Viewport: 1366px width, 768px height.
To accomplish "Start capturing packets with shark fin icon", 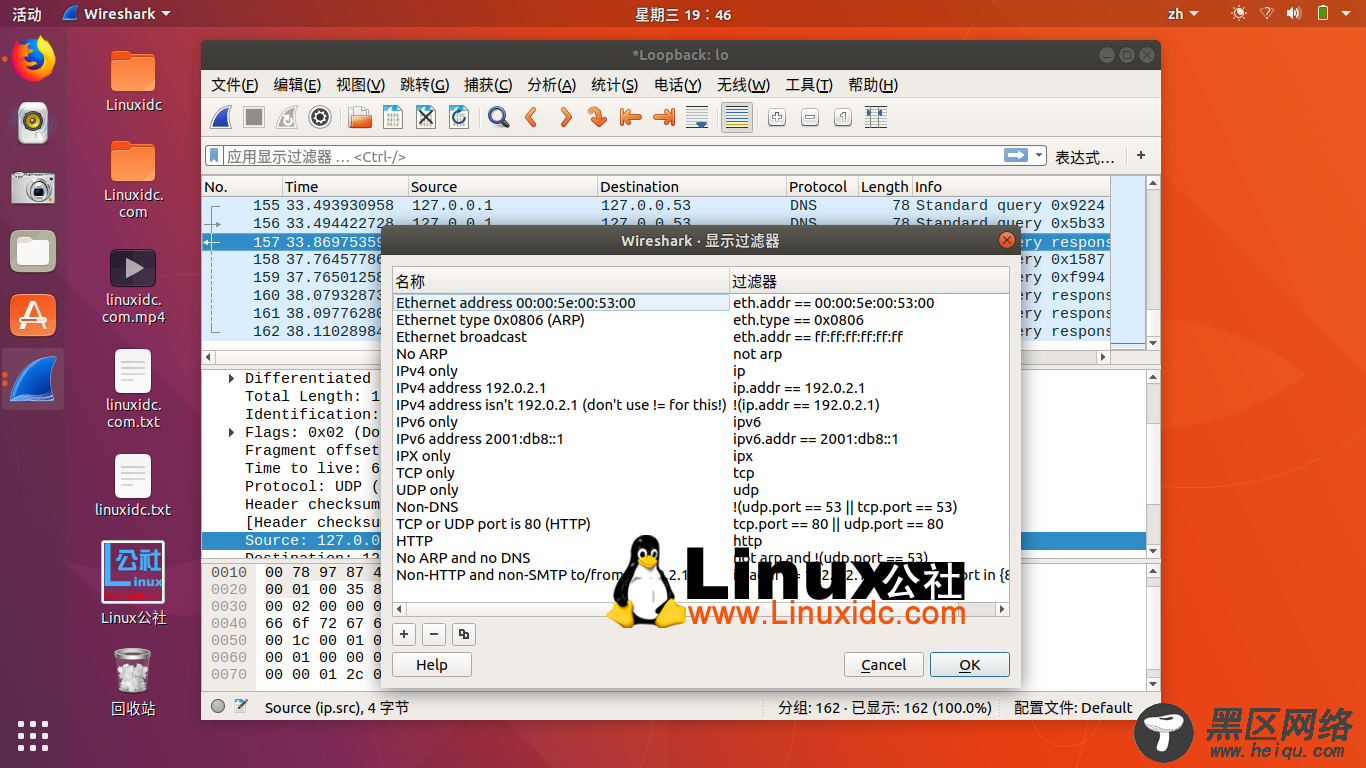I will pyautogui.click(x=221, y=117).
